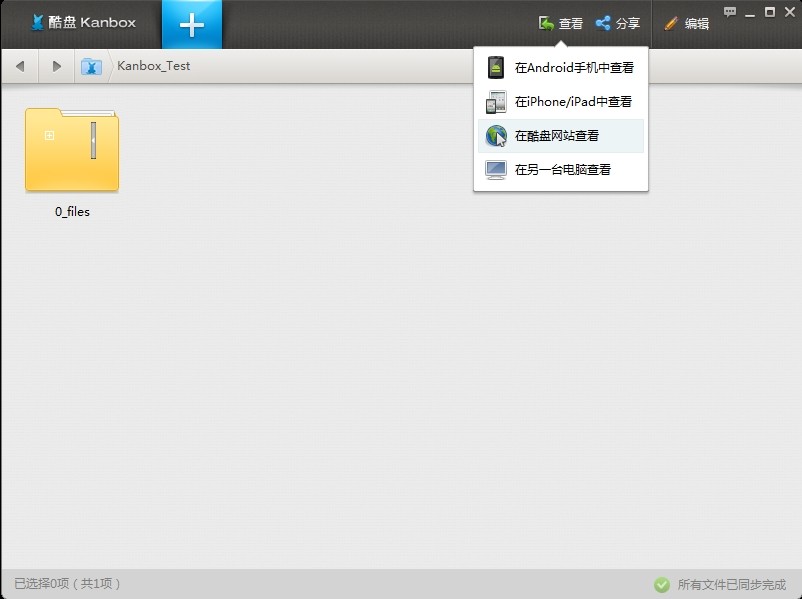Select 在Android手机中查看 menu entry
The image size is (802, 599).
(561, 68)
